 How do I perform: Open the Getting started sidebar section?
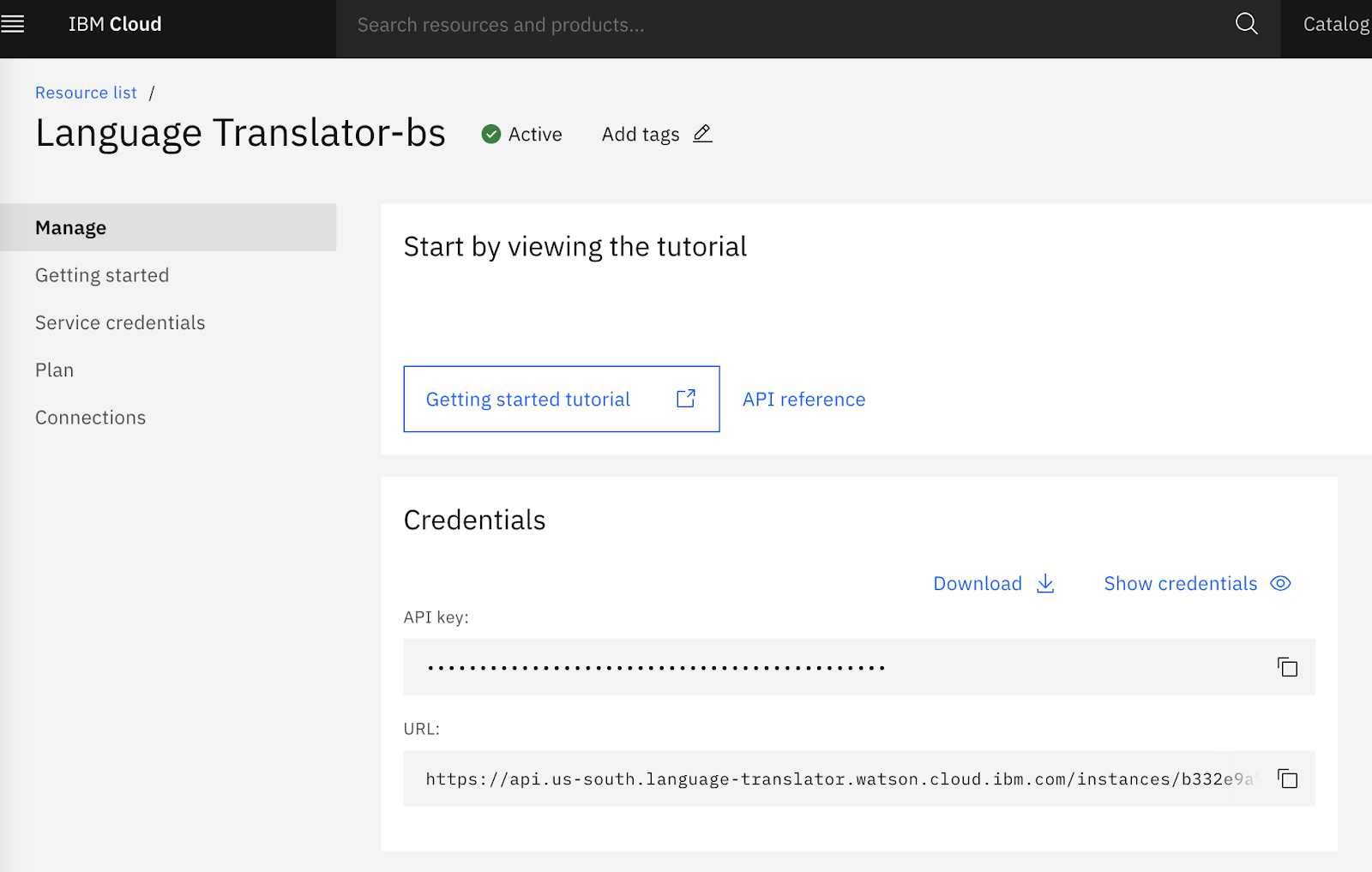pyautogui.click(x=101, y=275)
